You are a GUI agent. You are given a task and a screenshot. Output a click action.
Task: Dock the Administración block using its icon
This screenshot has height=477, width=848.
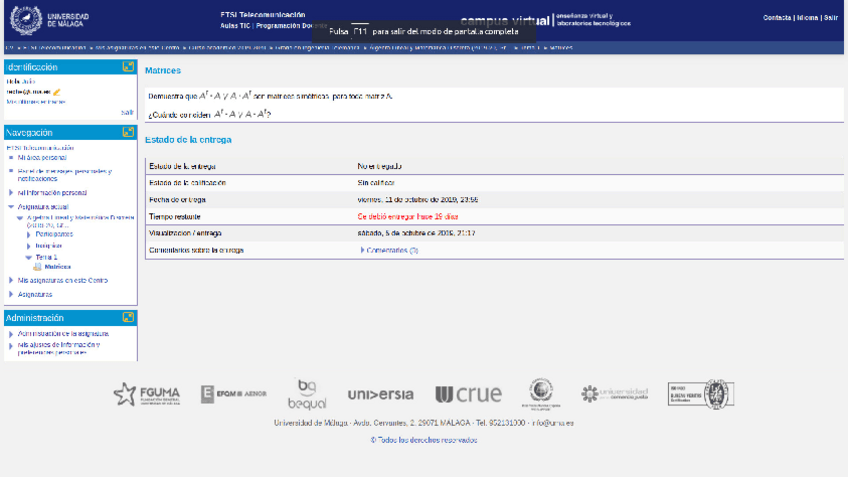(128, 317)
